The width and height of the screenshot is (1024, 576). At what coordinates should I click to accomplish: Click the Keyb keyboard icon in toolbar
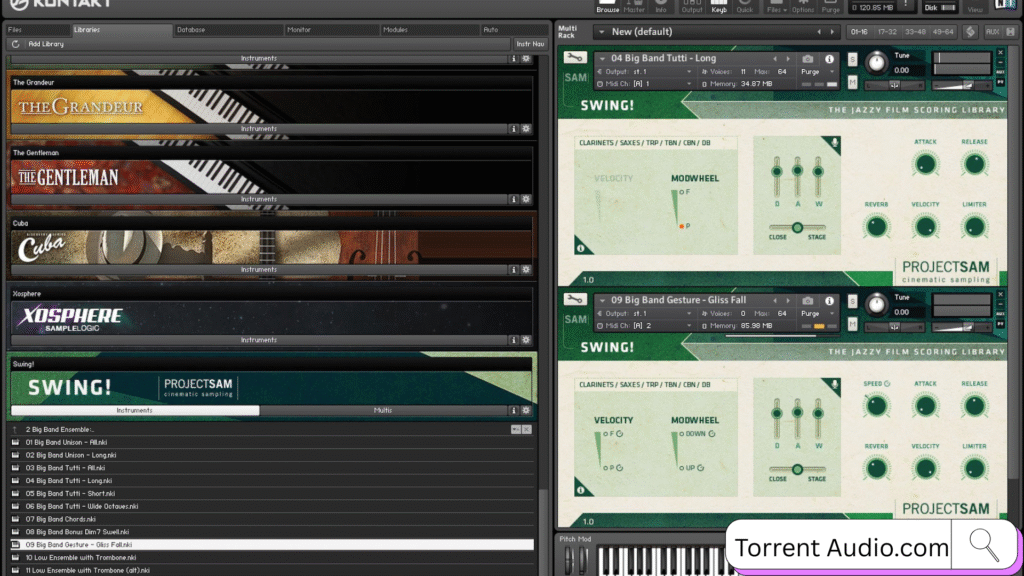[x=718, y=6]
